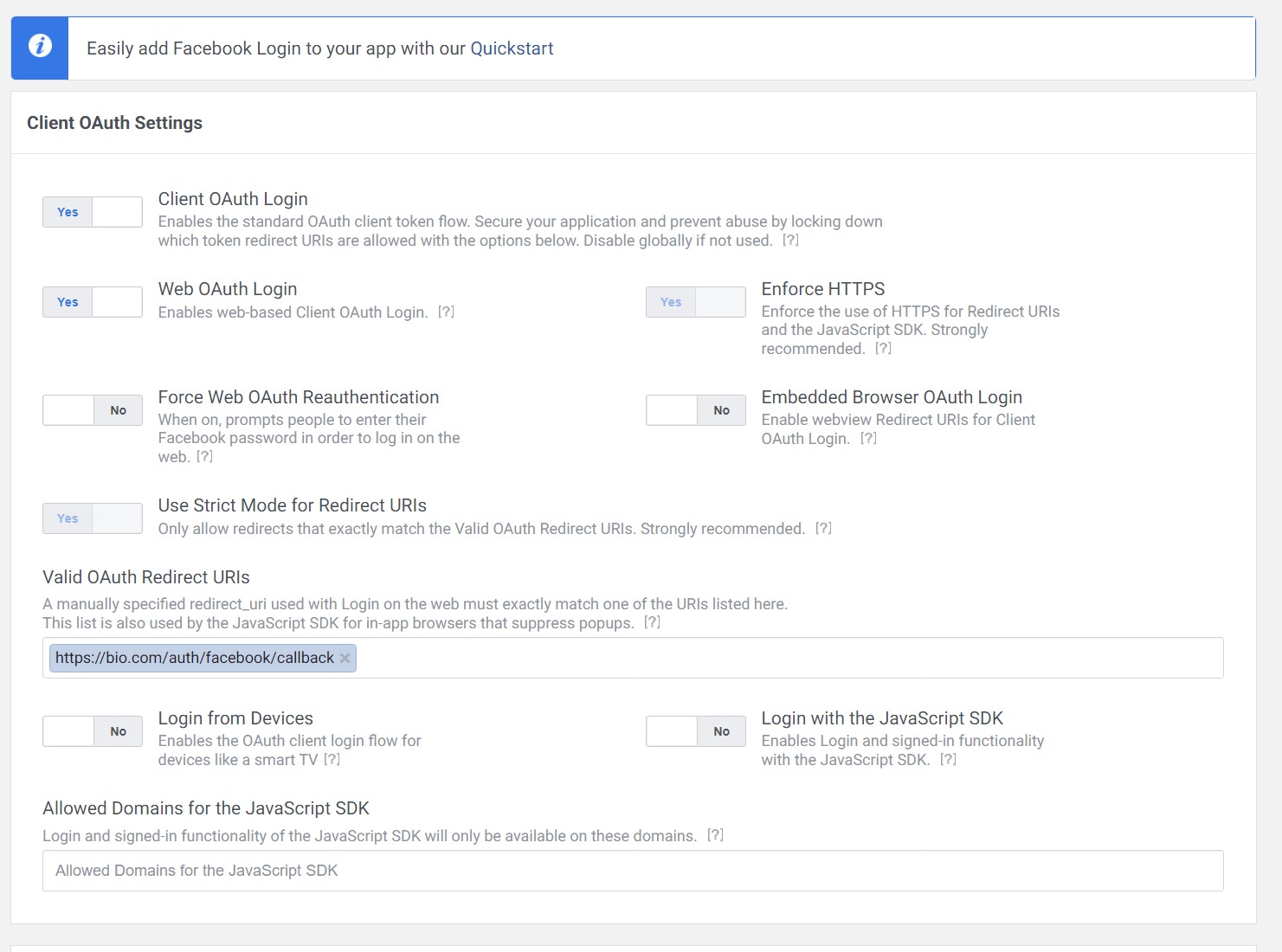This screenshot has height=952, width=1282.
Task: Open help icon for Allowed Domains description
Action: tap(715, 835)
